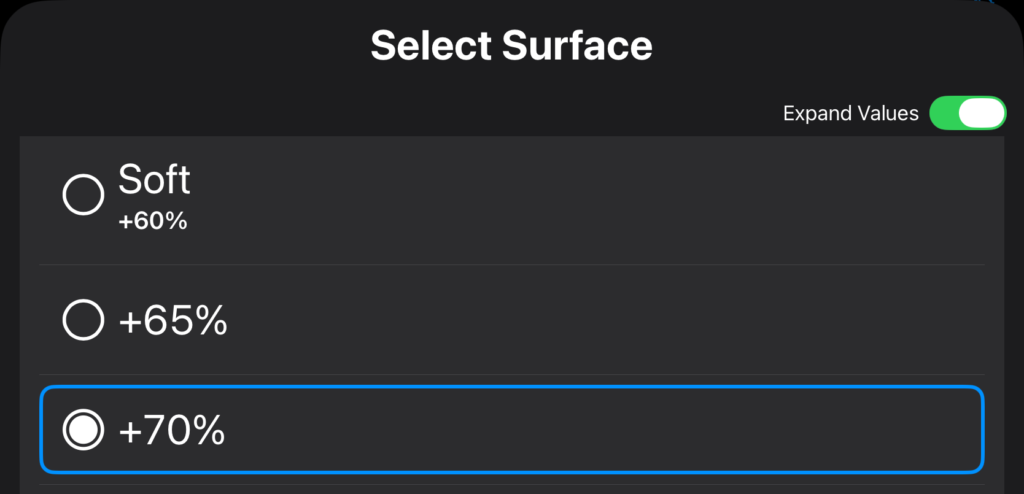Screen dimensions: 1024x494
Task: Click the empty circle beside +65%
Action: tap(83, 321)
